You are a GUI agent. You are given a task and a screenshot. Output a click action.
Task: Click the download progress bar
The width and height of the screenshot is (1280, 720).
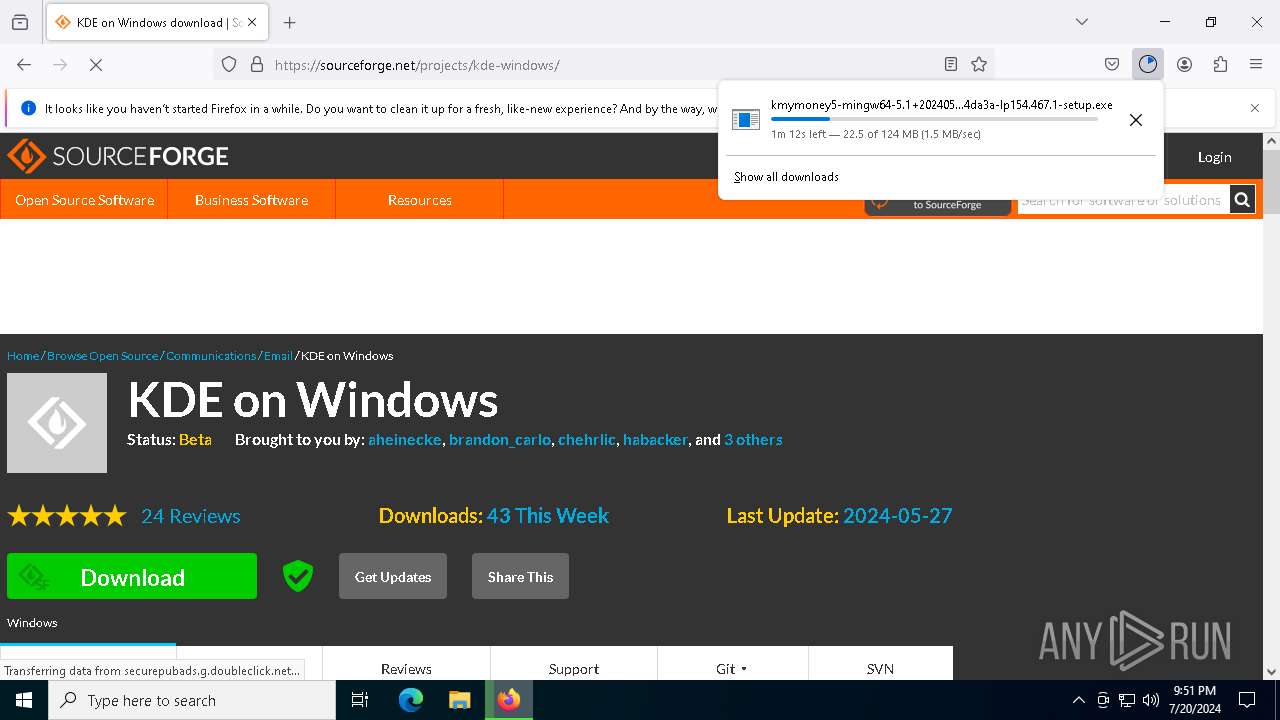click(934, 119)
